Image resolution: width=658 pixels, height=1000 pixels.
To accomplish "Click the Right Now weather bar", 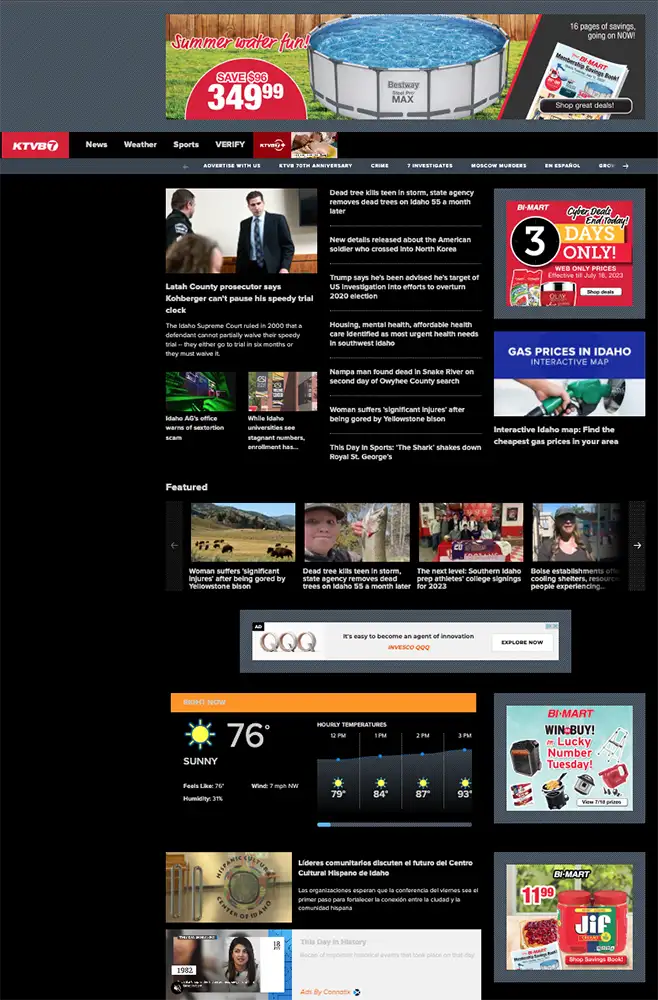I will 323,702.
